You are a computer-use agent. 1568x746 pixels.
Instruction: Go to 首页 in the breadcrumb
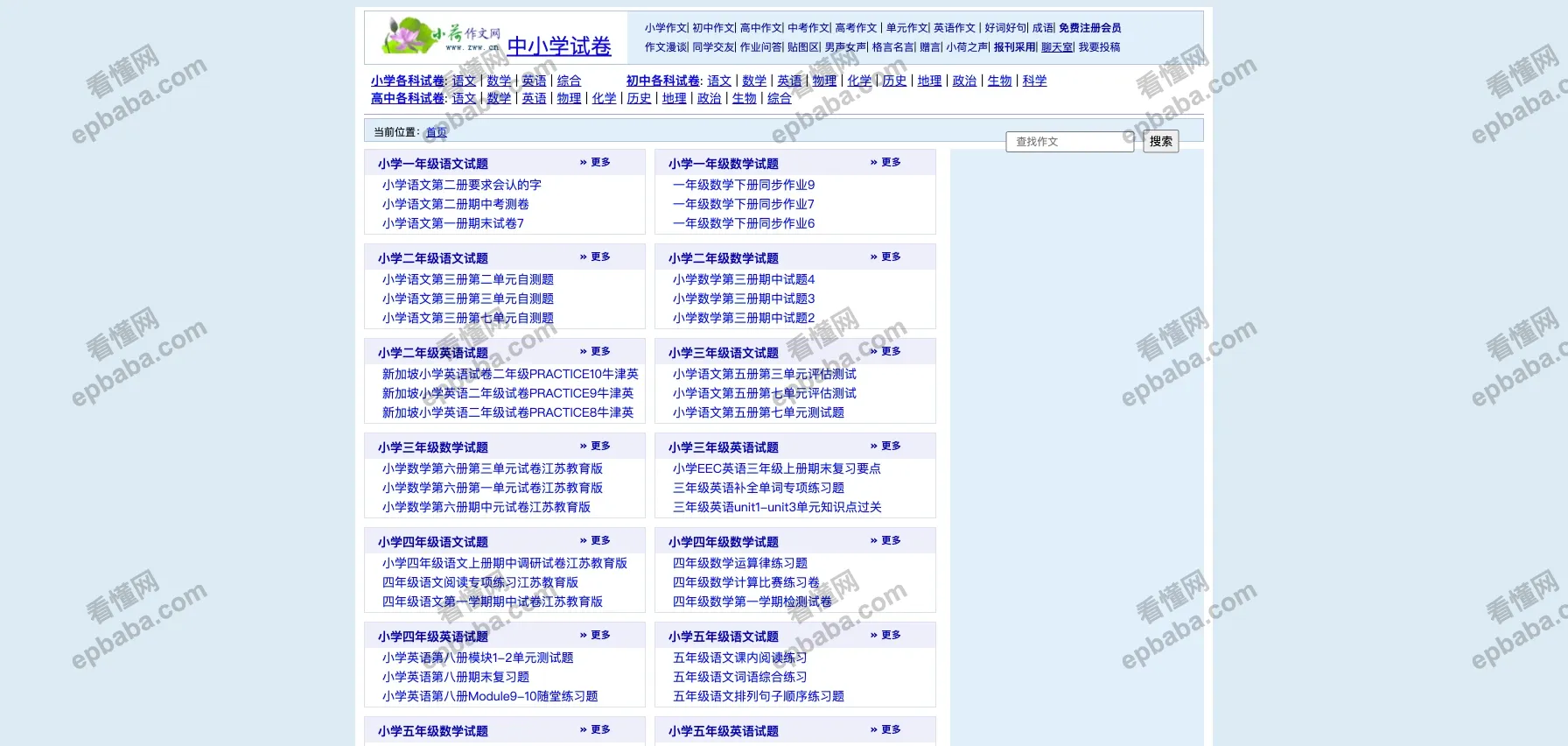coord(436,132)
